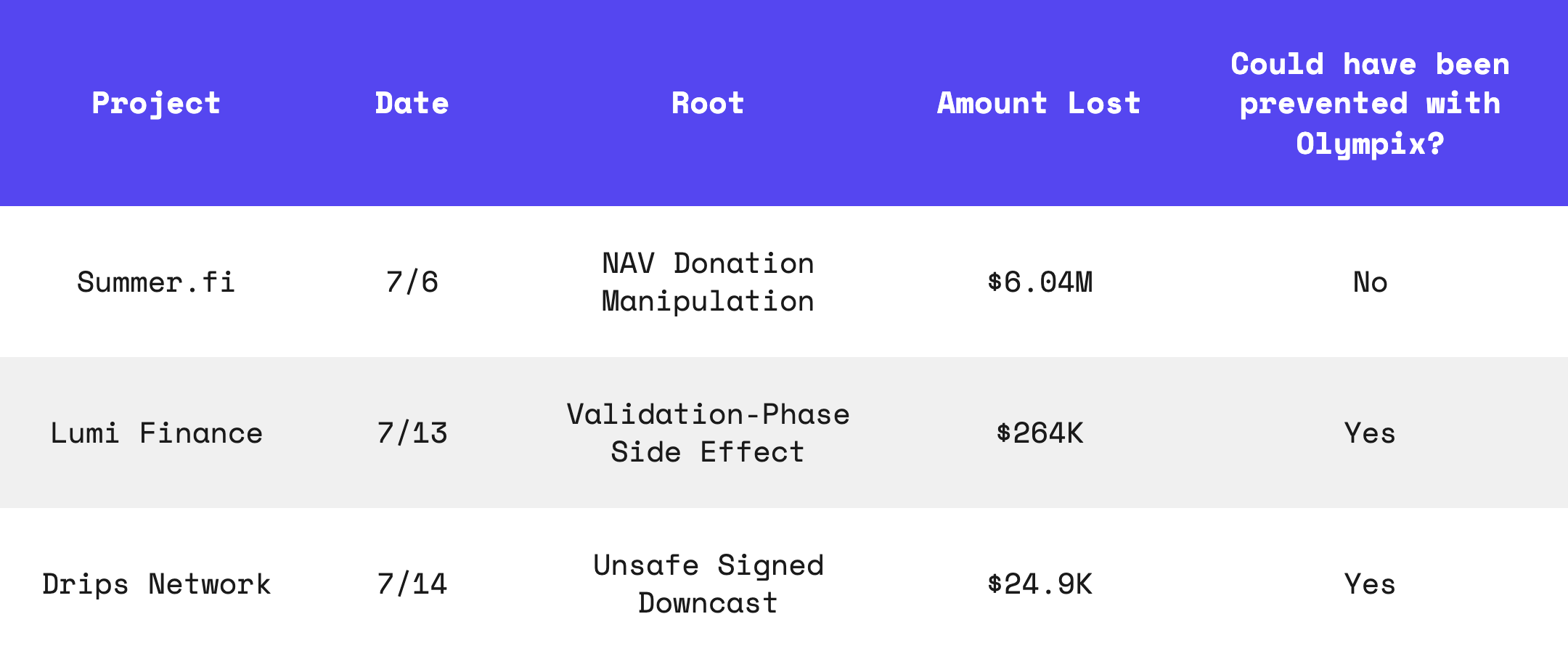Viewport: 1568px width, 659px height.
Task: Click the Yes cell for Drips Network
Action: [1370, 584]
